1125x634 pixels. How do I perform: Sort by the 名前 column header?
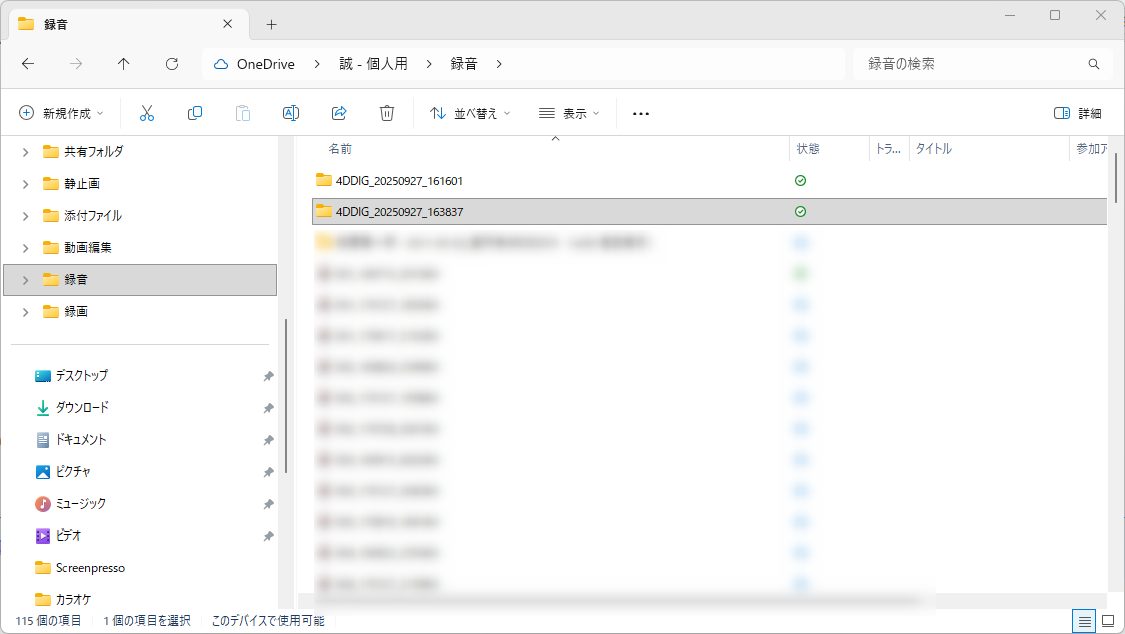click(340, 149)
